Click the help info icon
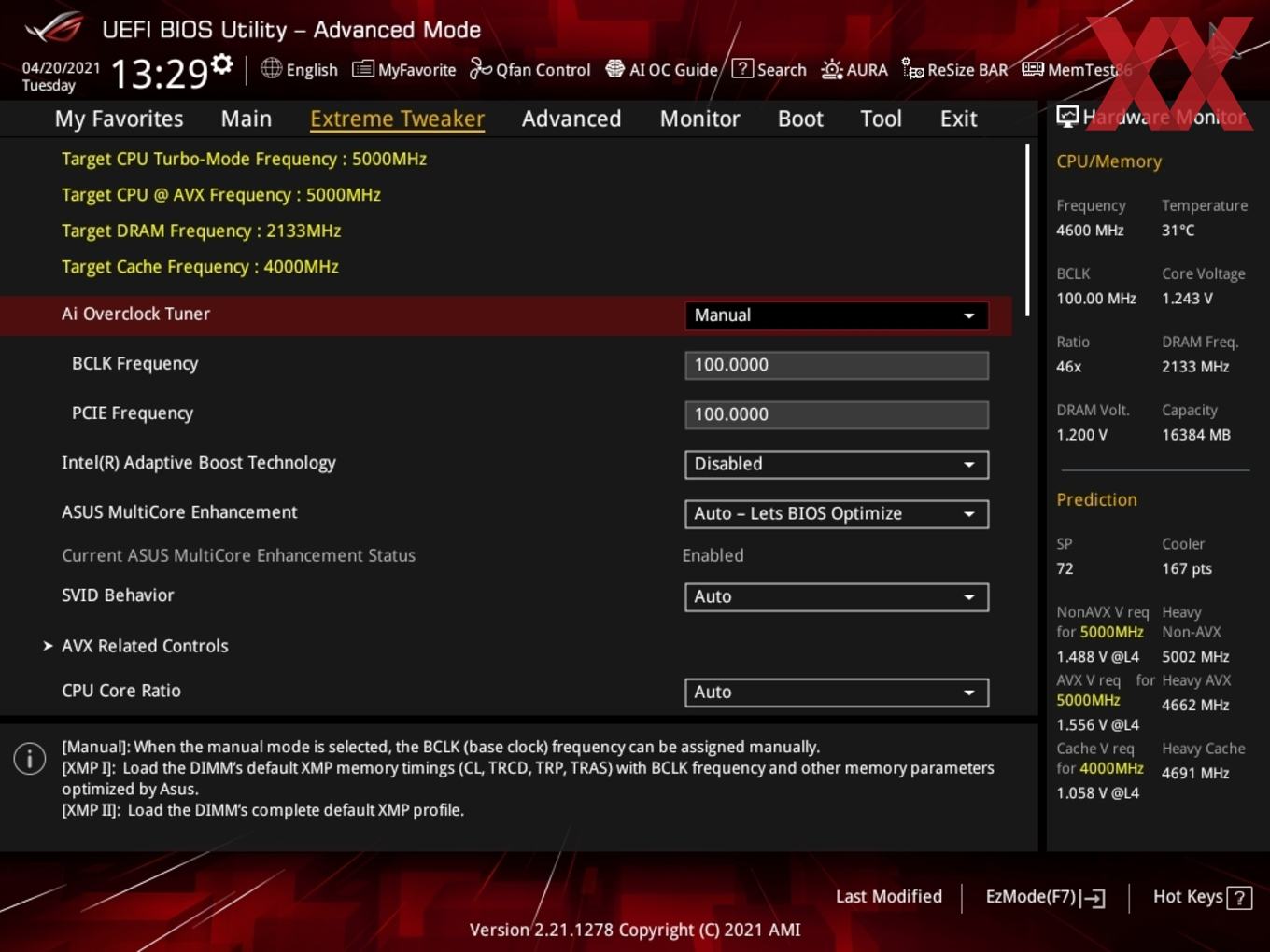 (x=30, y=759)
